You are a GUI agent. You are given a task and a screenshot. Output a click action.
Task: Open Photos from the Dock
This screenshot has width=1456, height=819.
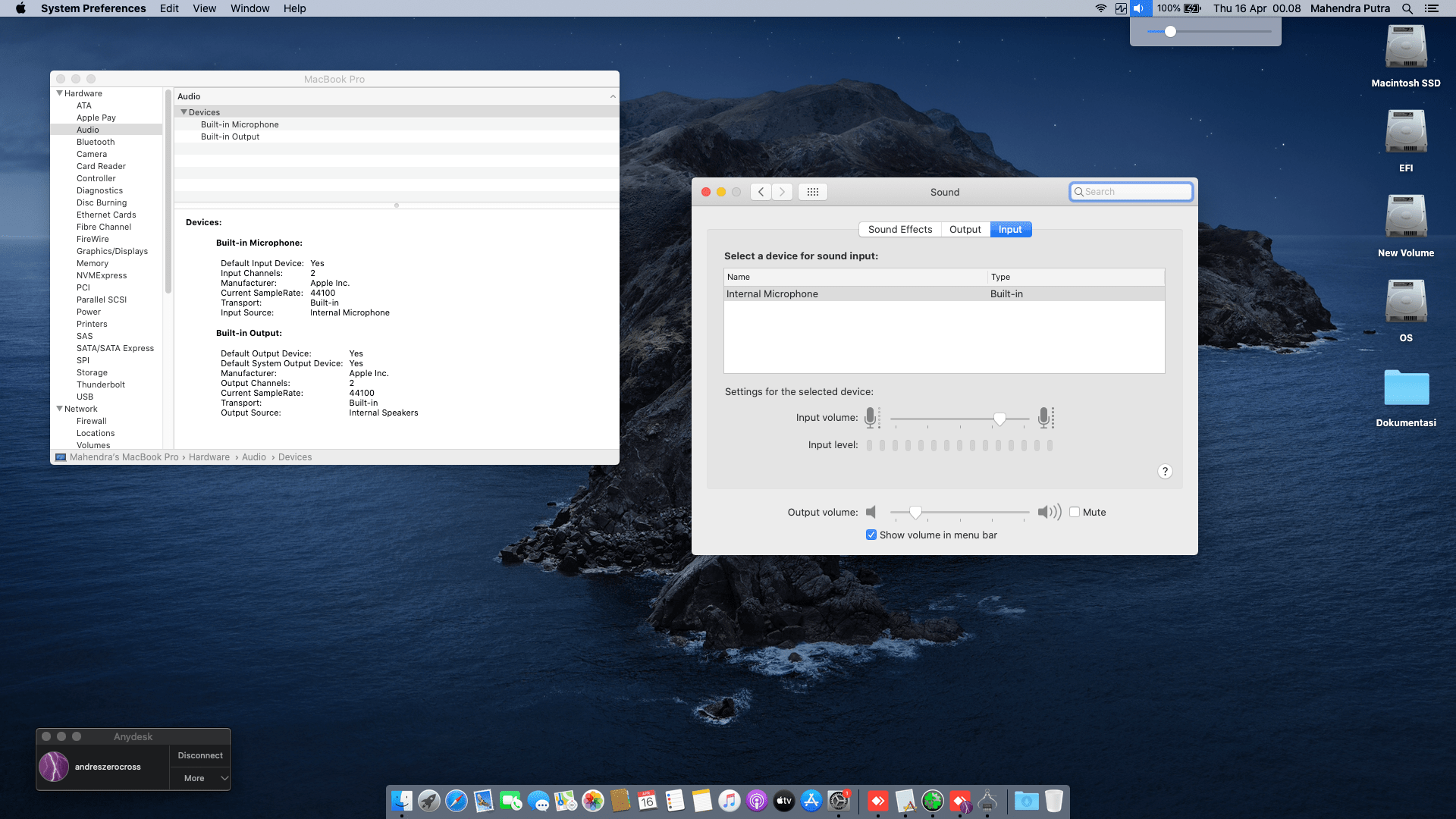593,801
